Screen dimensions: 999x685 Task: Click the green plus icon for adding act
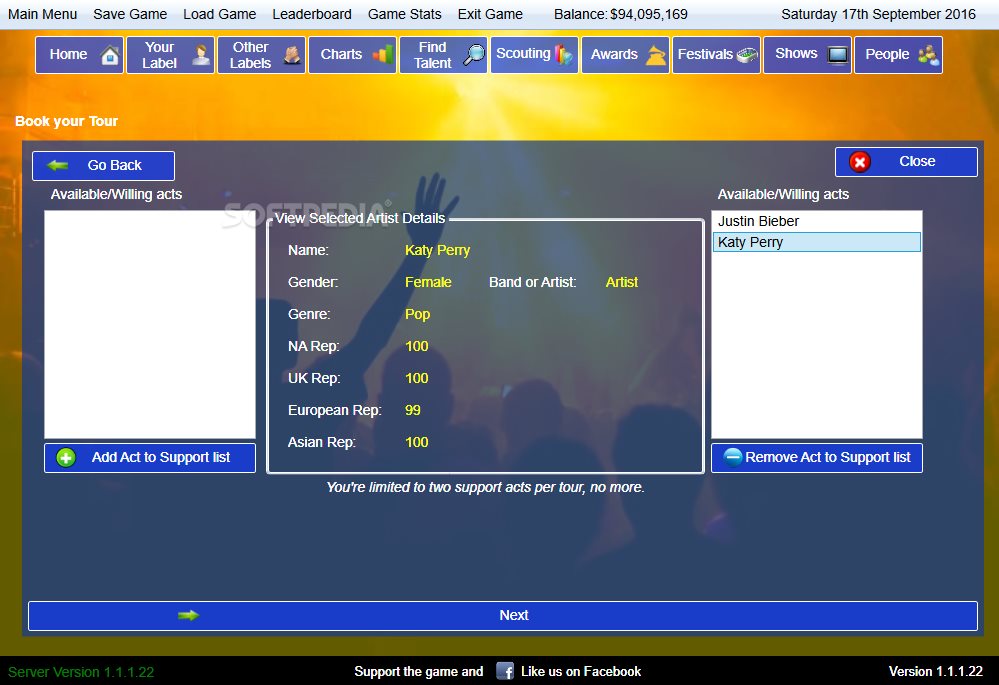pyautogui.click(x=66, y=458)
